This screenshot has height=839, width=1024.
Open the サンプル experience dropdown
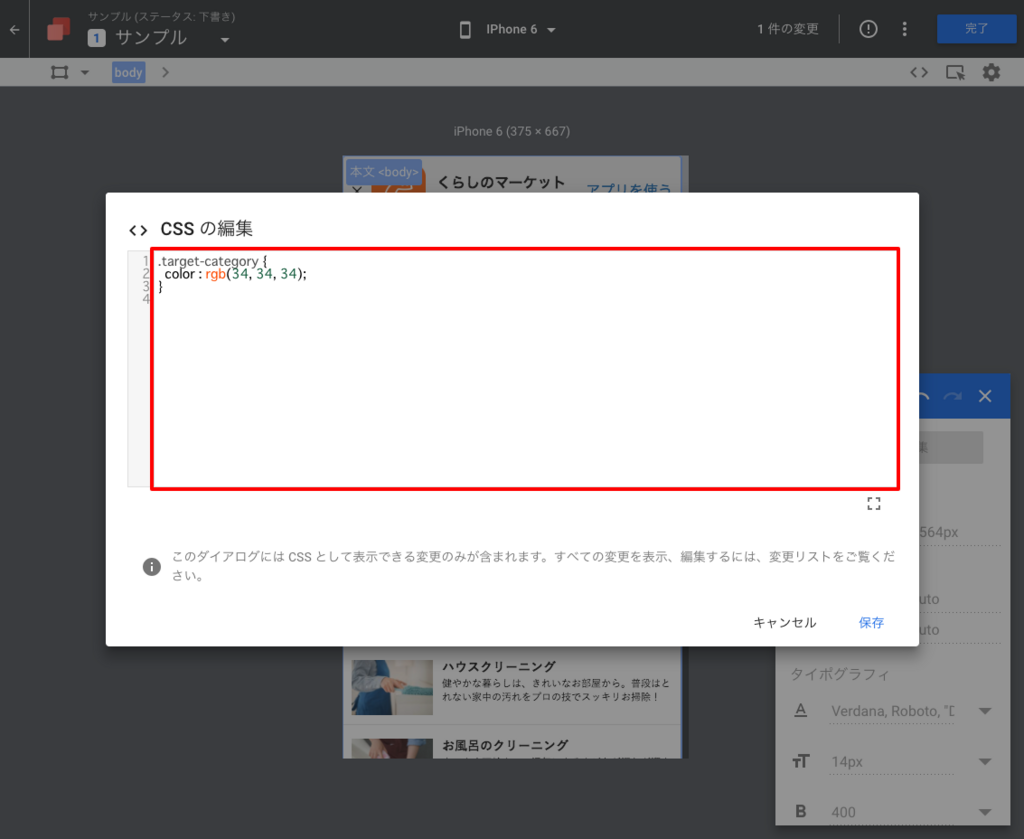coord(225,38)
